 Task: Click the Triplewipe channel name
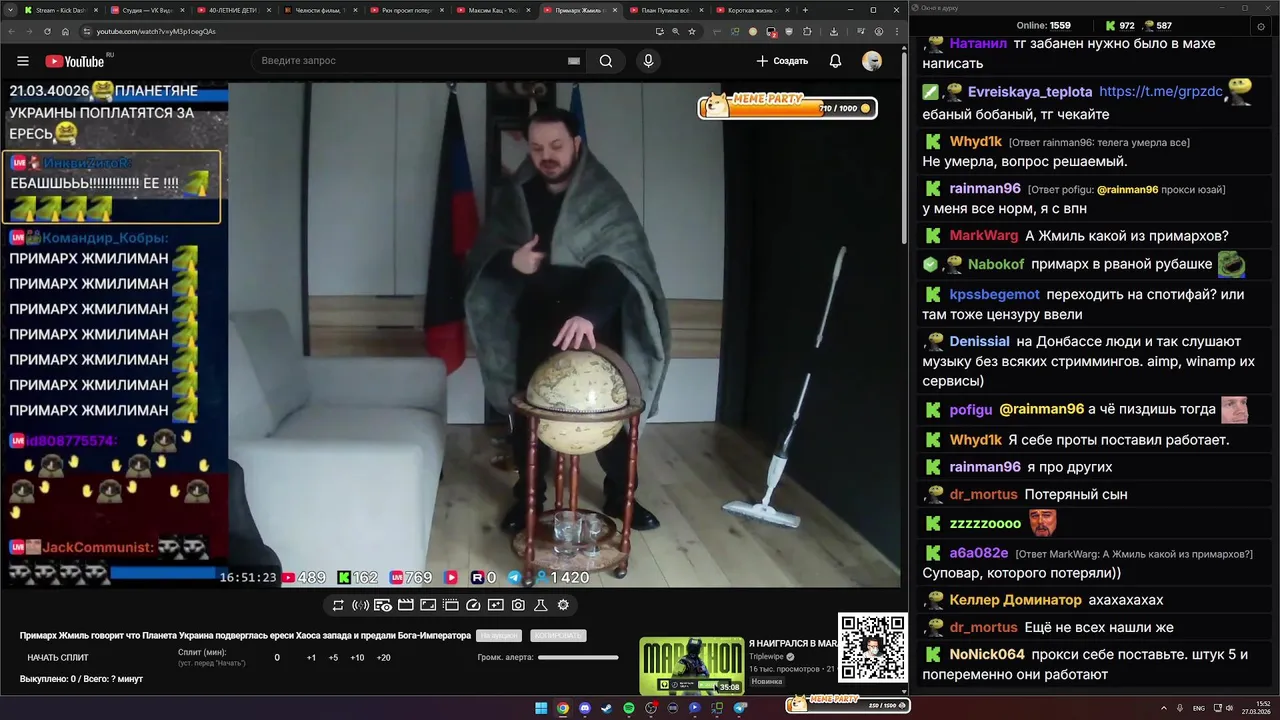(x=766, y=657)
